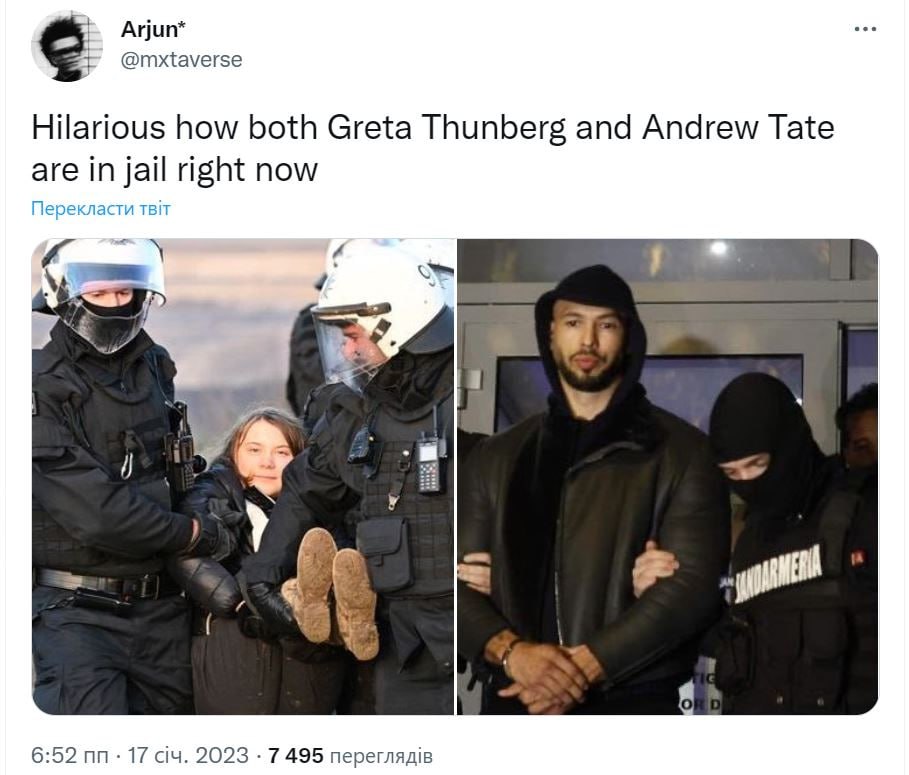Open the left photo with riot police

pyautogui.click(x=243, y=476)
